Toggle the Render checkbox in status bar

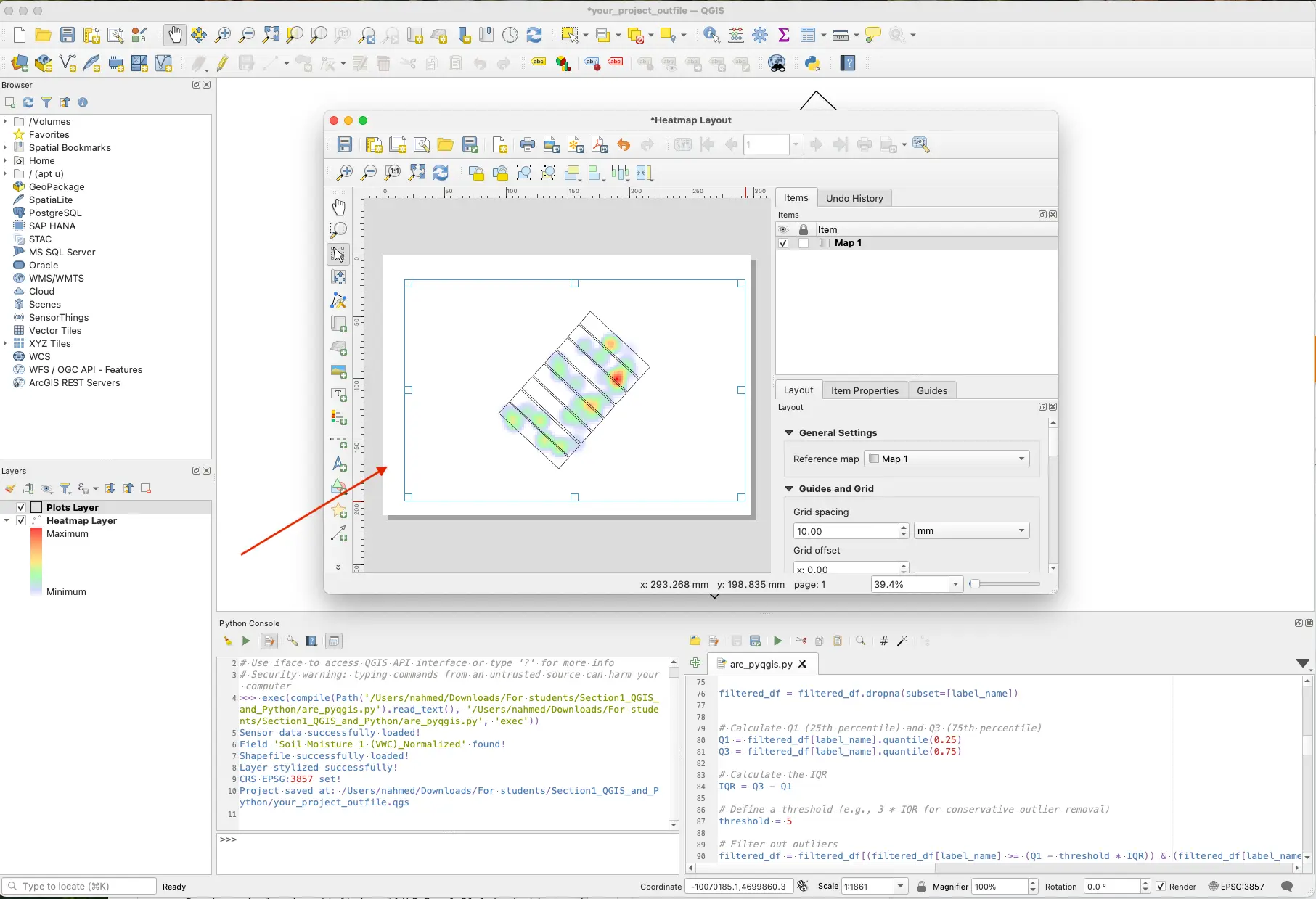pos(1161,887)
